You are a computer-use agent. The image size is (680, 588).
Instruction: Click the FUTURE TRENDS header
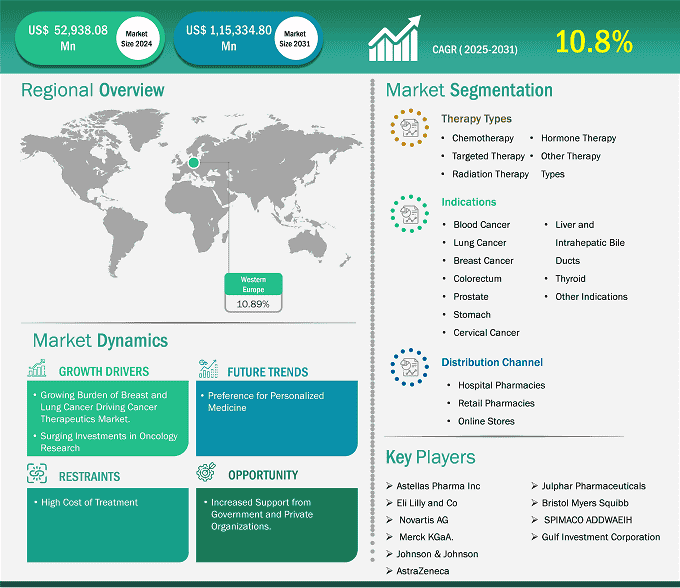click(268, 372)
